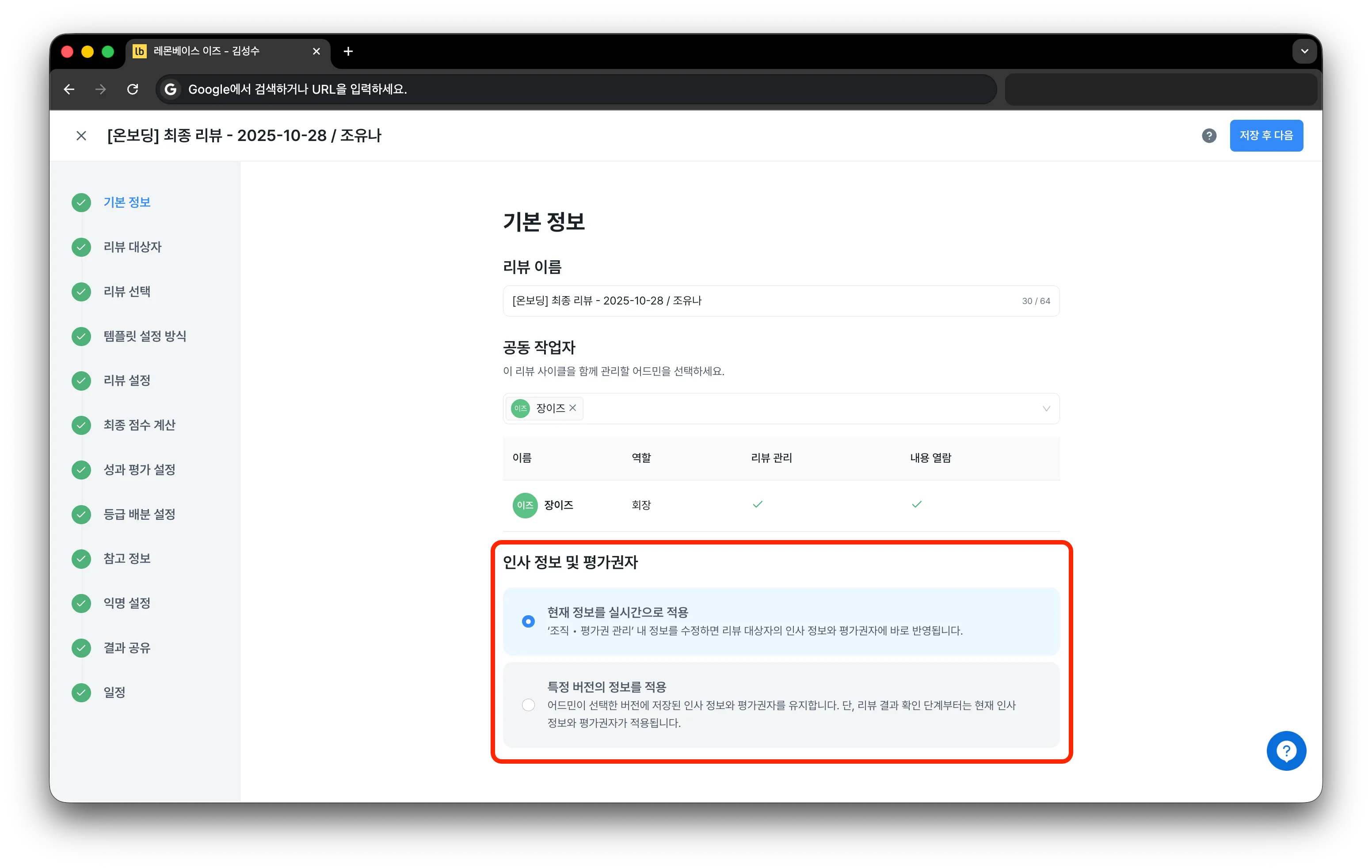Reload the page with refresh icon

[x=133, y=89]
